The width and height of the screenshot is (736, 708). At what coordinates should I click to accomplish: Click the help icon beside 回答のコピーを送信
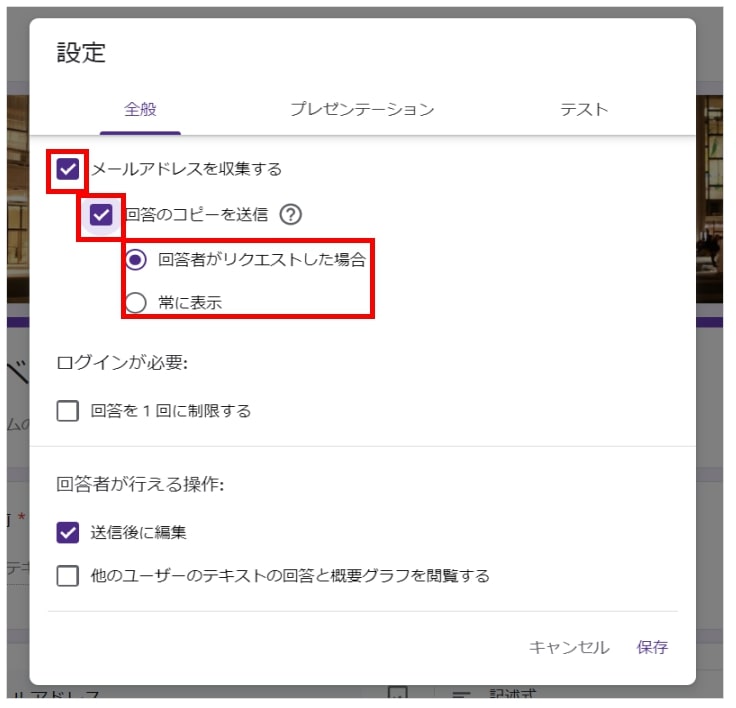(290, 214)
